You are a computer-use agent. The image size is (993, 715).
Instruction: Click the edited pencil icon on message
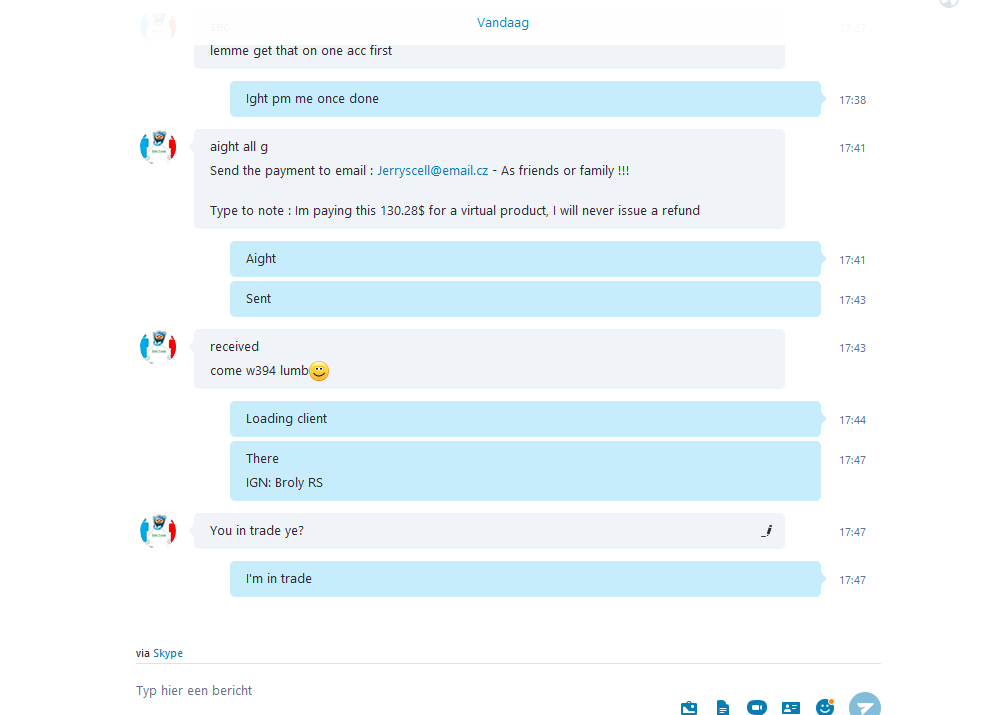tap(767, 531)
